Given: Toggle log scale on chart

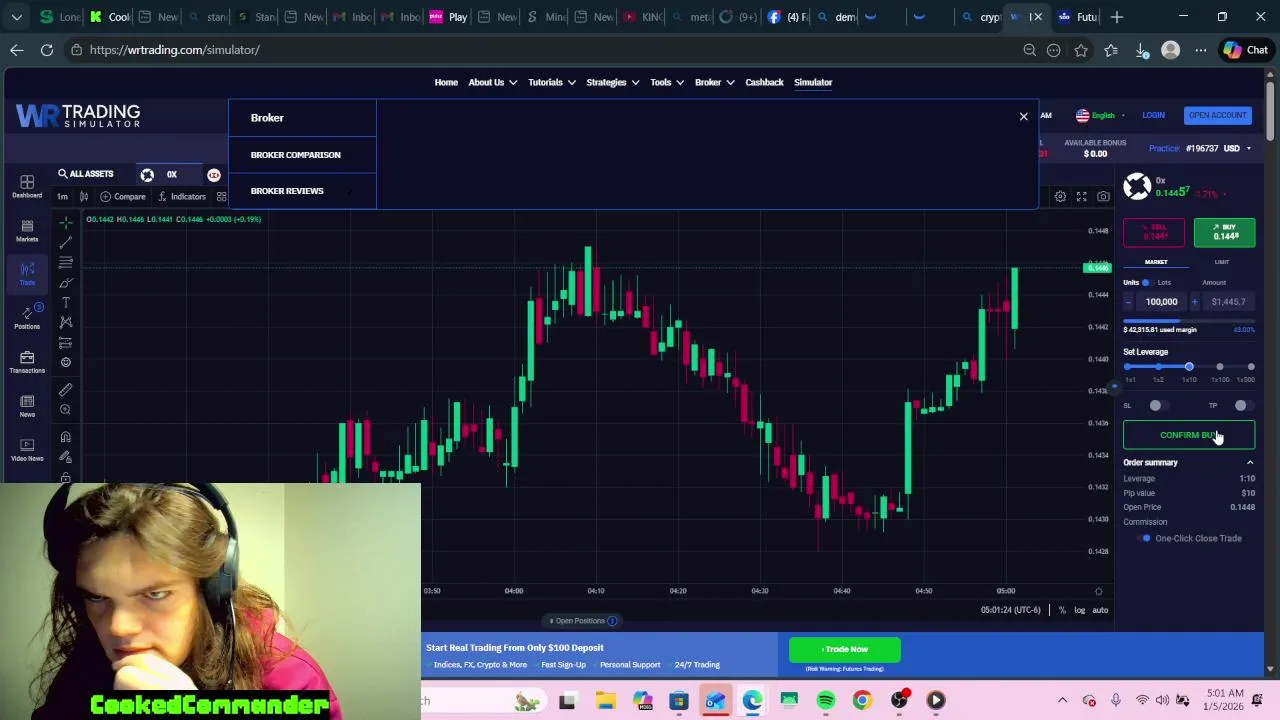Looking at the screenshot, I should (1079, 610).
